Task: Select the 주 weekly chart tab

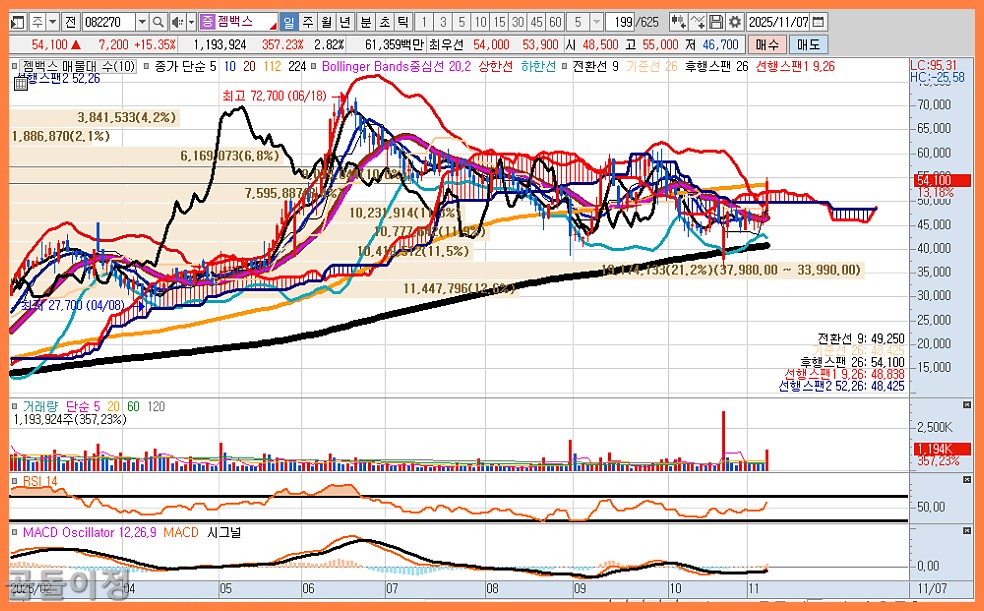Action: (308, 23)
